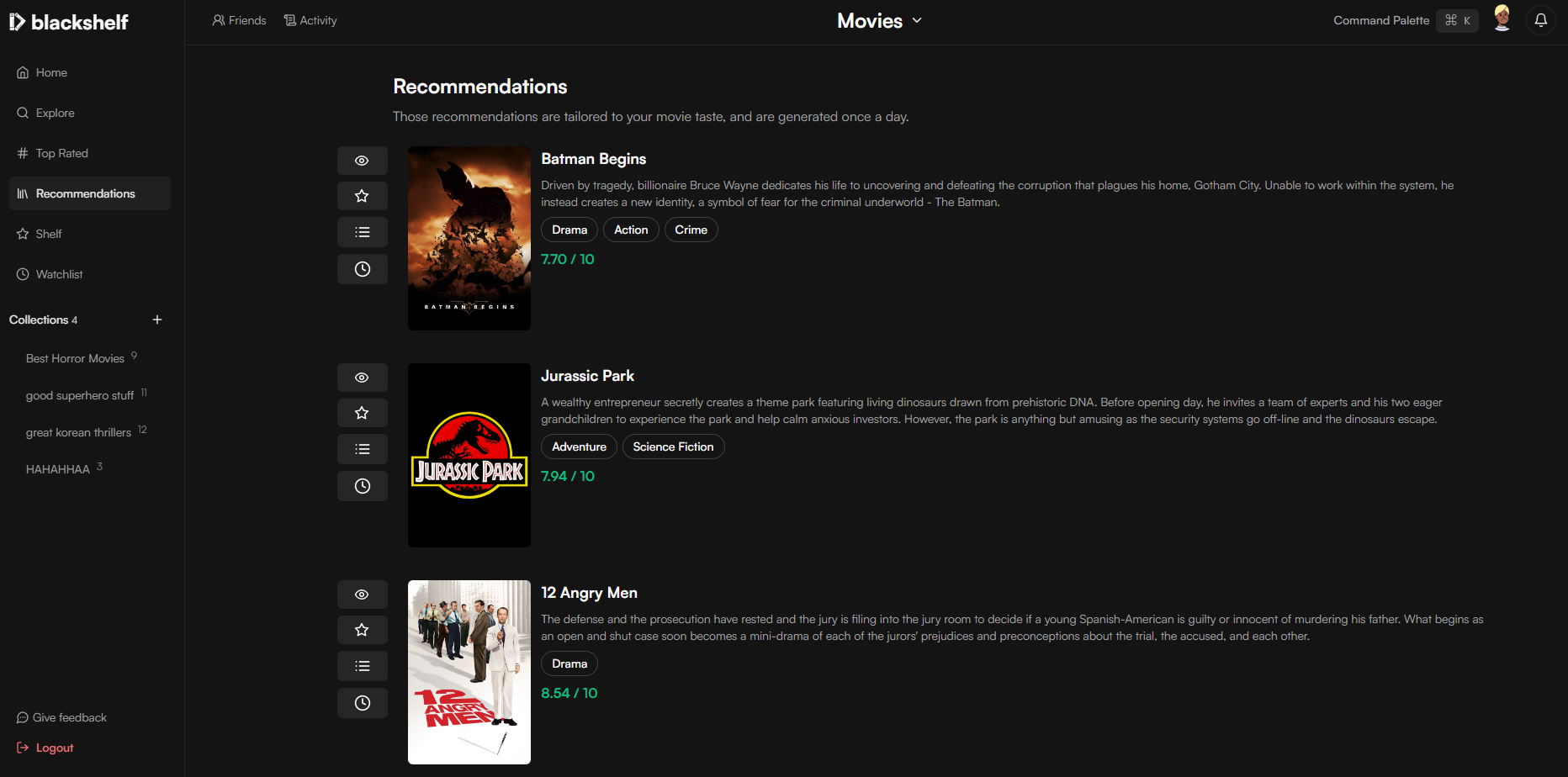Select Crime genre tag
Viewport: 1568px width, 777px height.
[x=691, y=230]
